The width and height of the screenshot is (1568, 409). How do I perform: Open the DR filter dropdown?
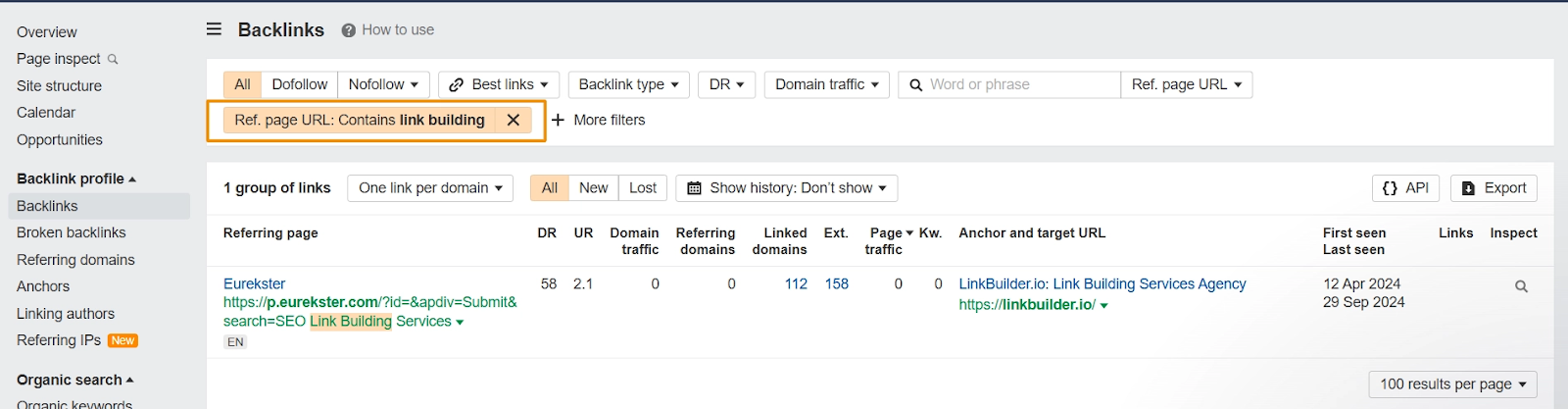tap(726, 84)
